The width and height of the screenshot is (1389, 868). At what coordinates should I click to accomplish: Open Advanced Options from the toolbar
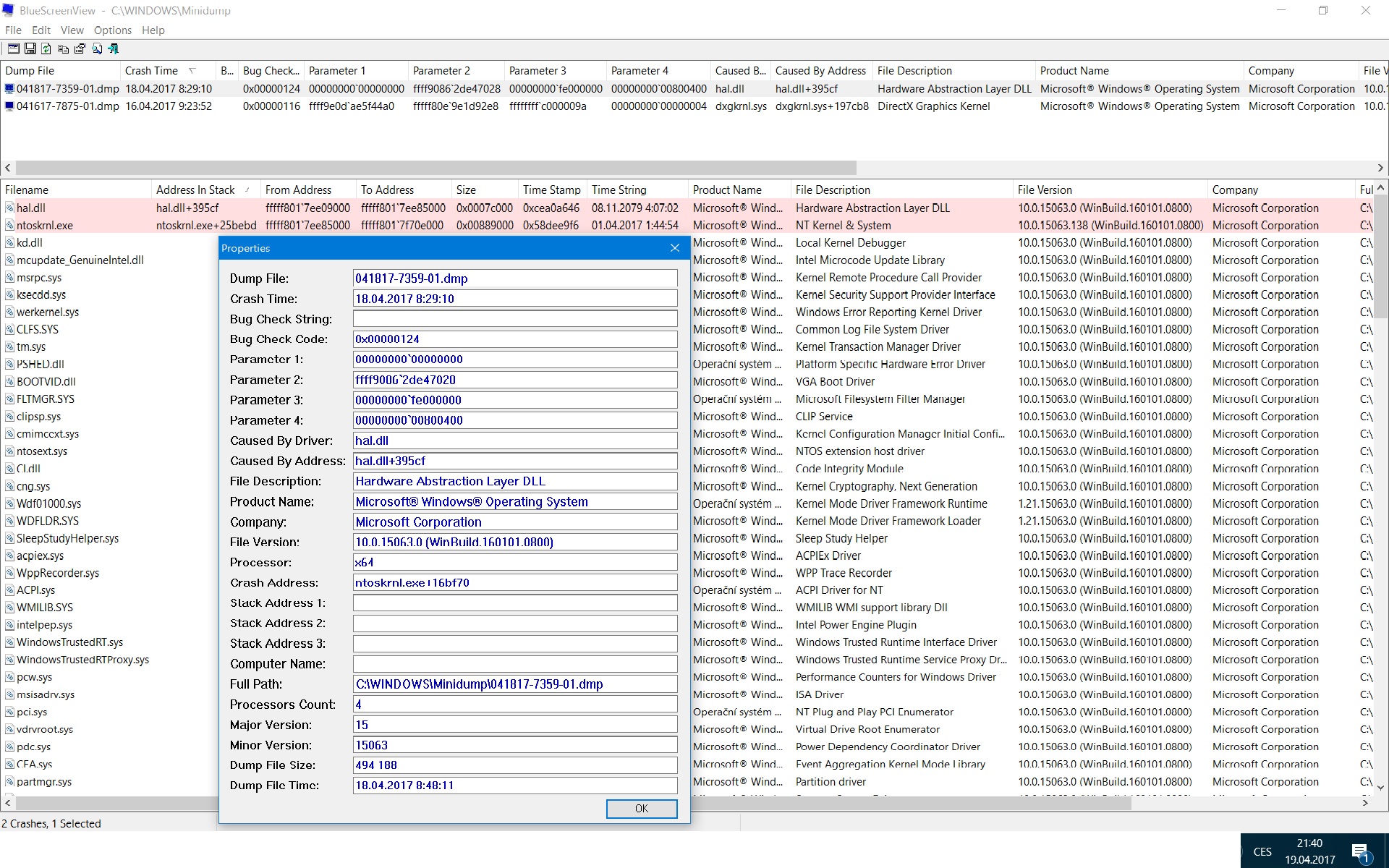(13, 48)
